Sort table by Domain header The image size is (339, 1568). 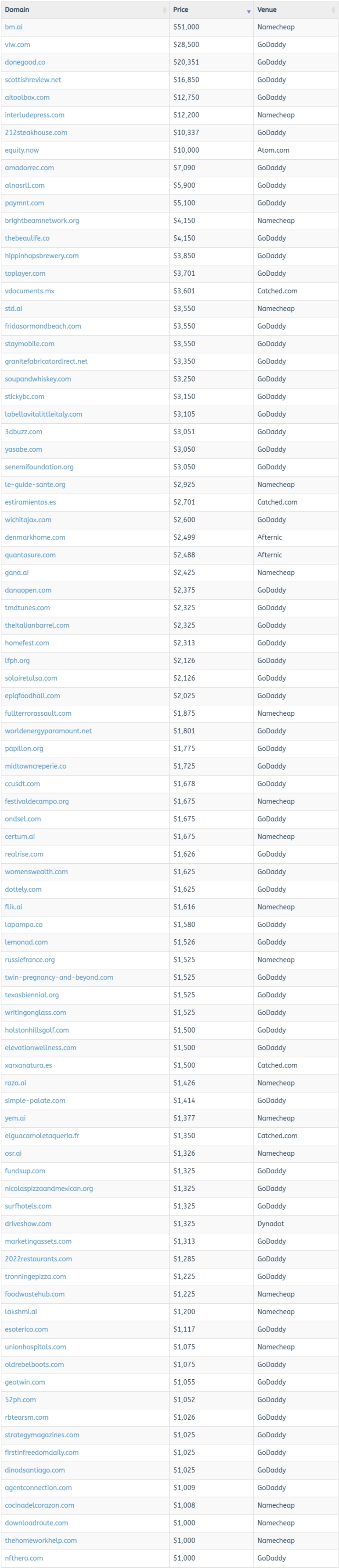click(17, 10)
